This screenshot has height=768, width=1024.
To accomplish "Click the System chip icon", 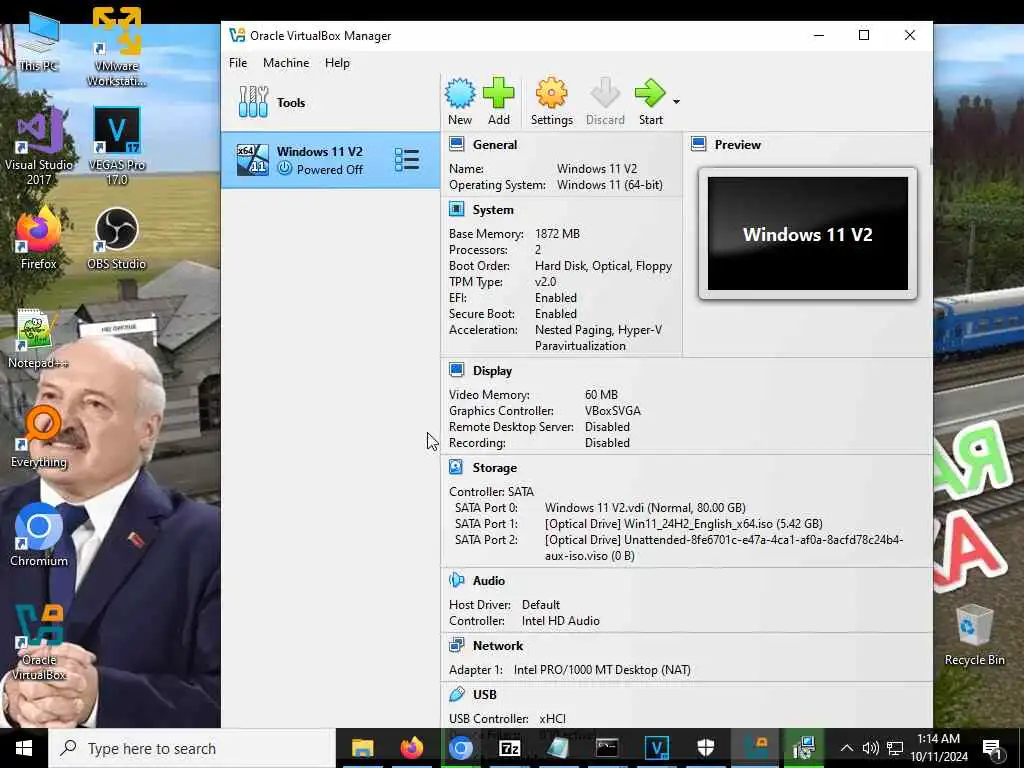I will tap(456, 209).
